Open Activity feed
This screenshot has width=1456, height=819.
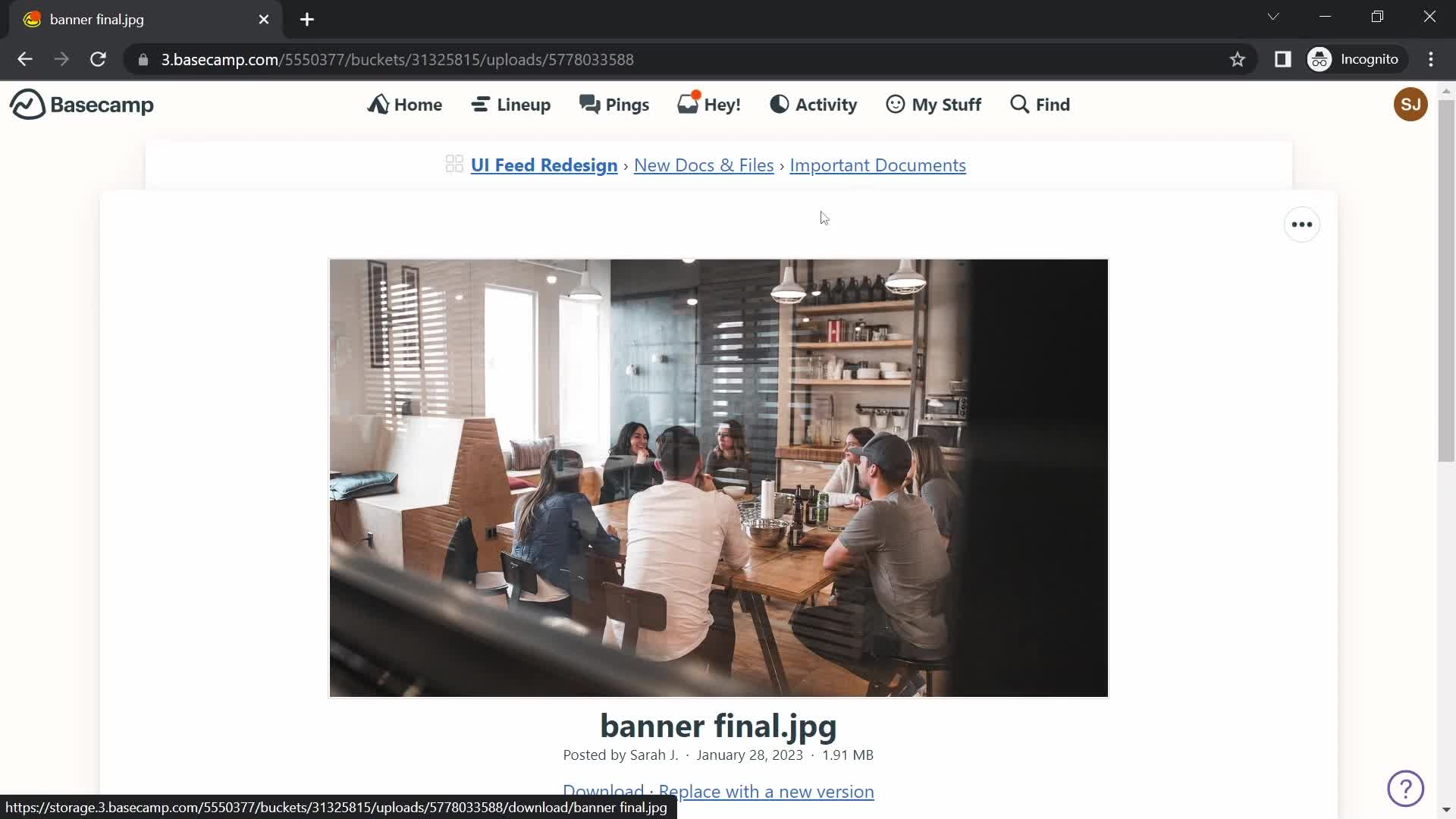point(815,104)
